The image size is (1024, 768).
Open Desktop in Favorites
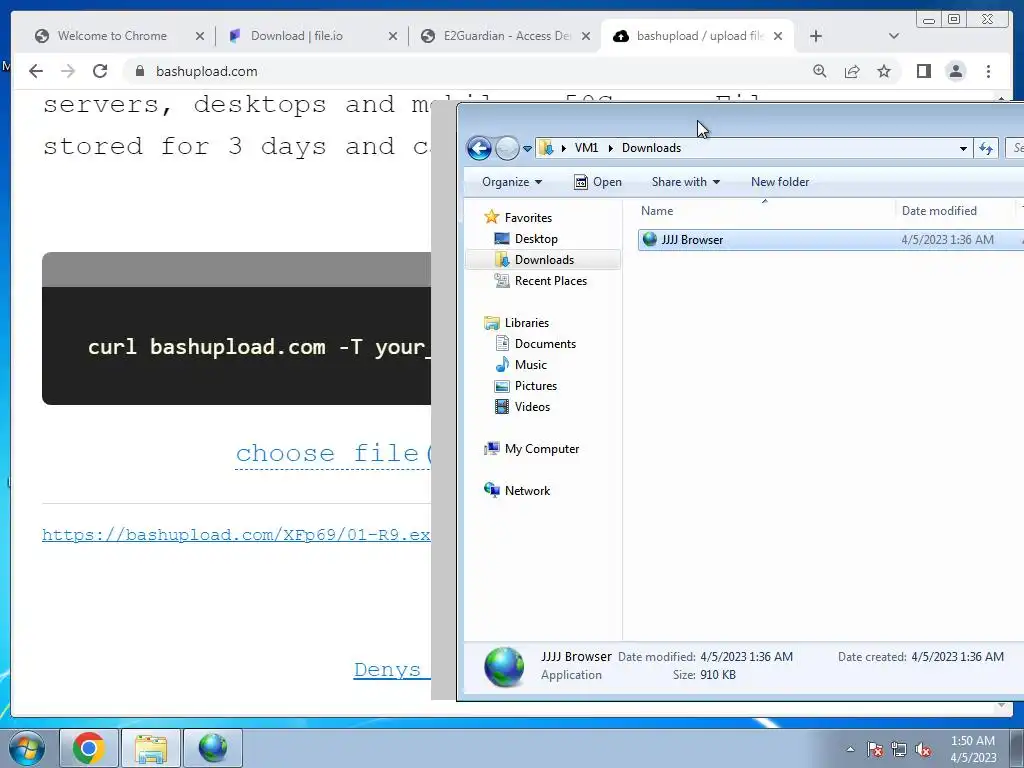click(536, 238)
